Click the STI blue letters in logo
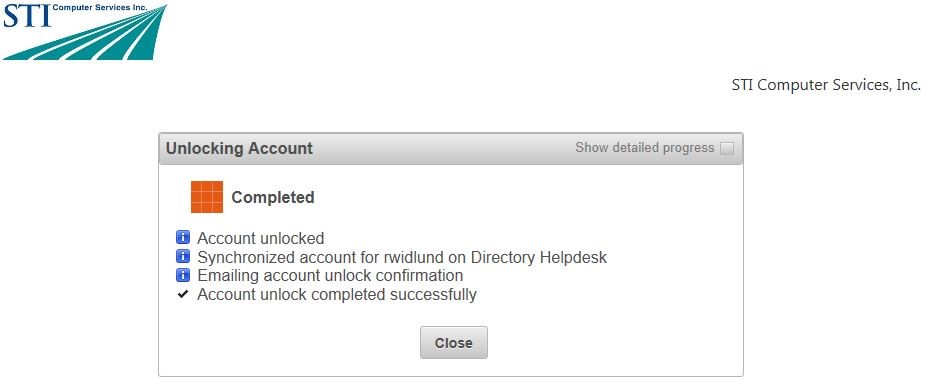The height and width of the screenshot is (387, 927). [27, 16]
